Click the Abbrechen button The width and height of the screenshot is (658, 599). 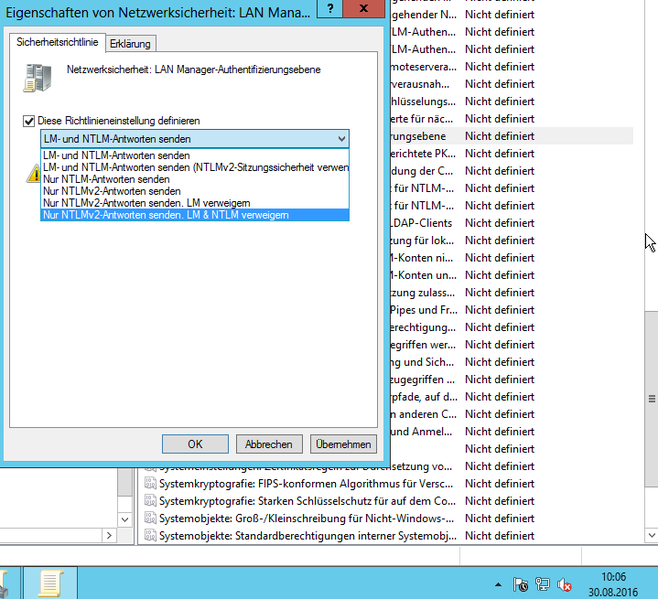click(x=269, y=444)
